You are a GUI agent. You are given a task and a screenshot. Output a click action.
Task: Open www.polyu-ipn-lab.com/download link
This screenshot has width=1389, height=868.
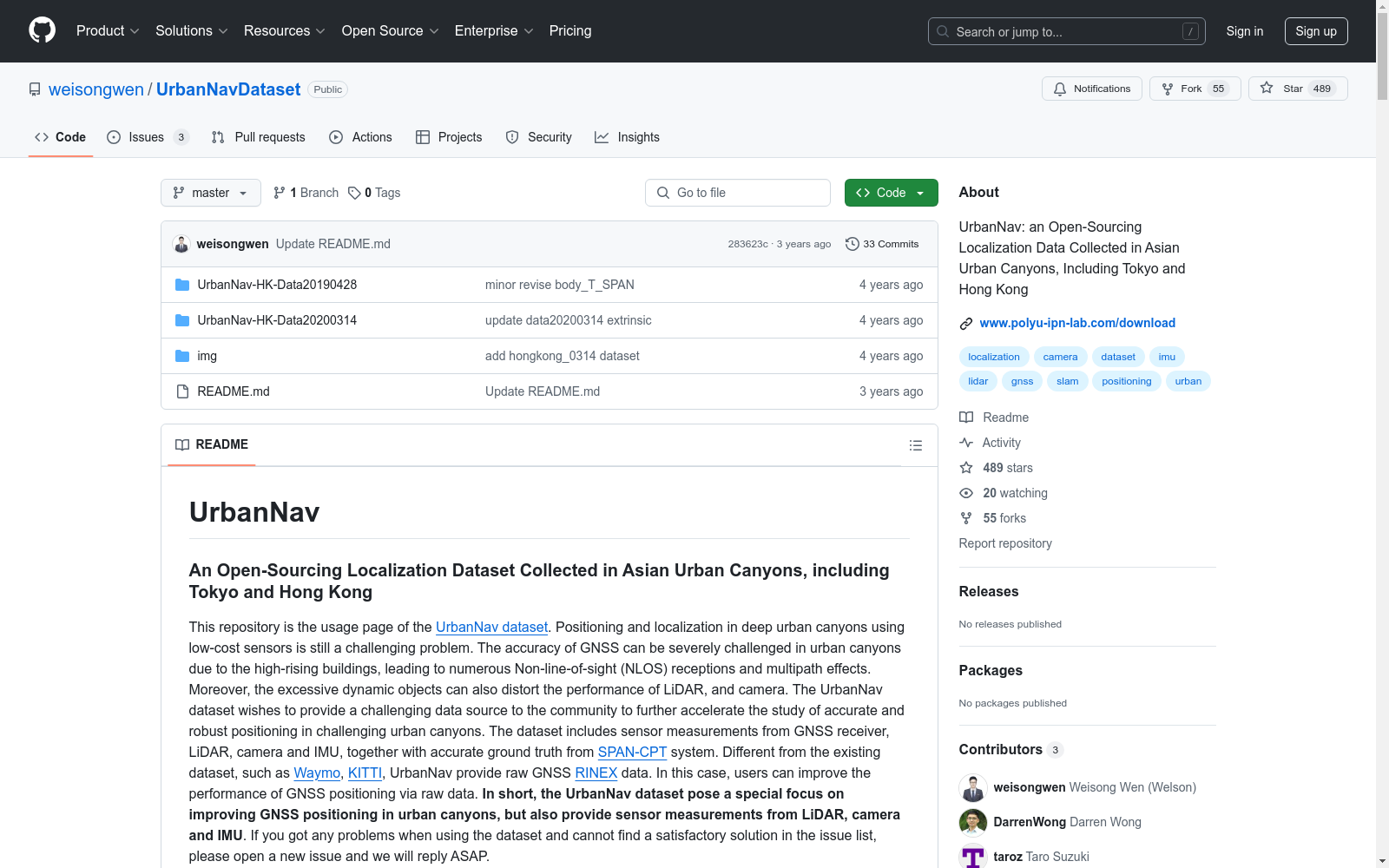[1077, 323]
